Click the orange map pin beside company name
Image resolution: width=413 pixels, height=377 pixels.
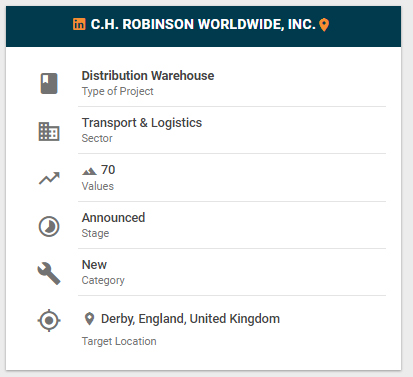(324, 25)
